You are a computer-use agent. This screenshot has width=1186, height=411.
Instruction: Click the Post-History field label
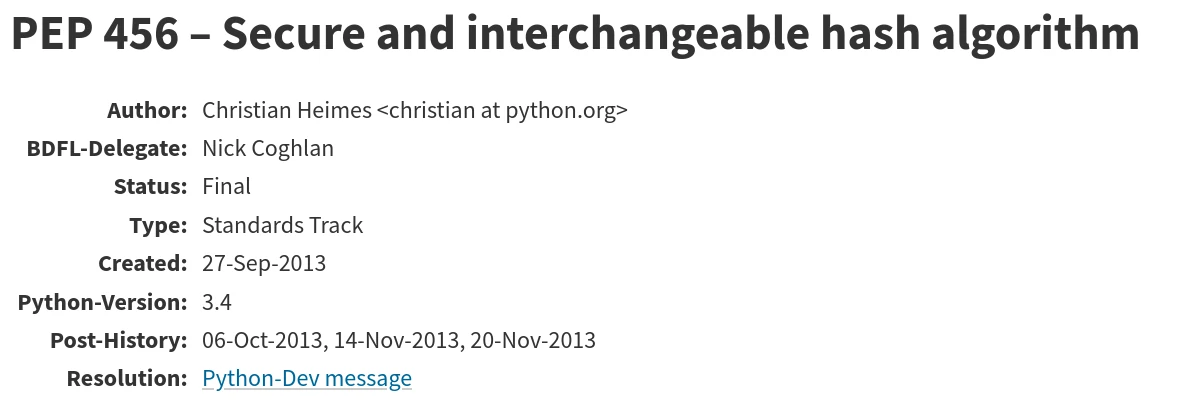119,340
